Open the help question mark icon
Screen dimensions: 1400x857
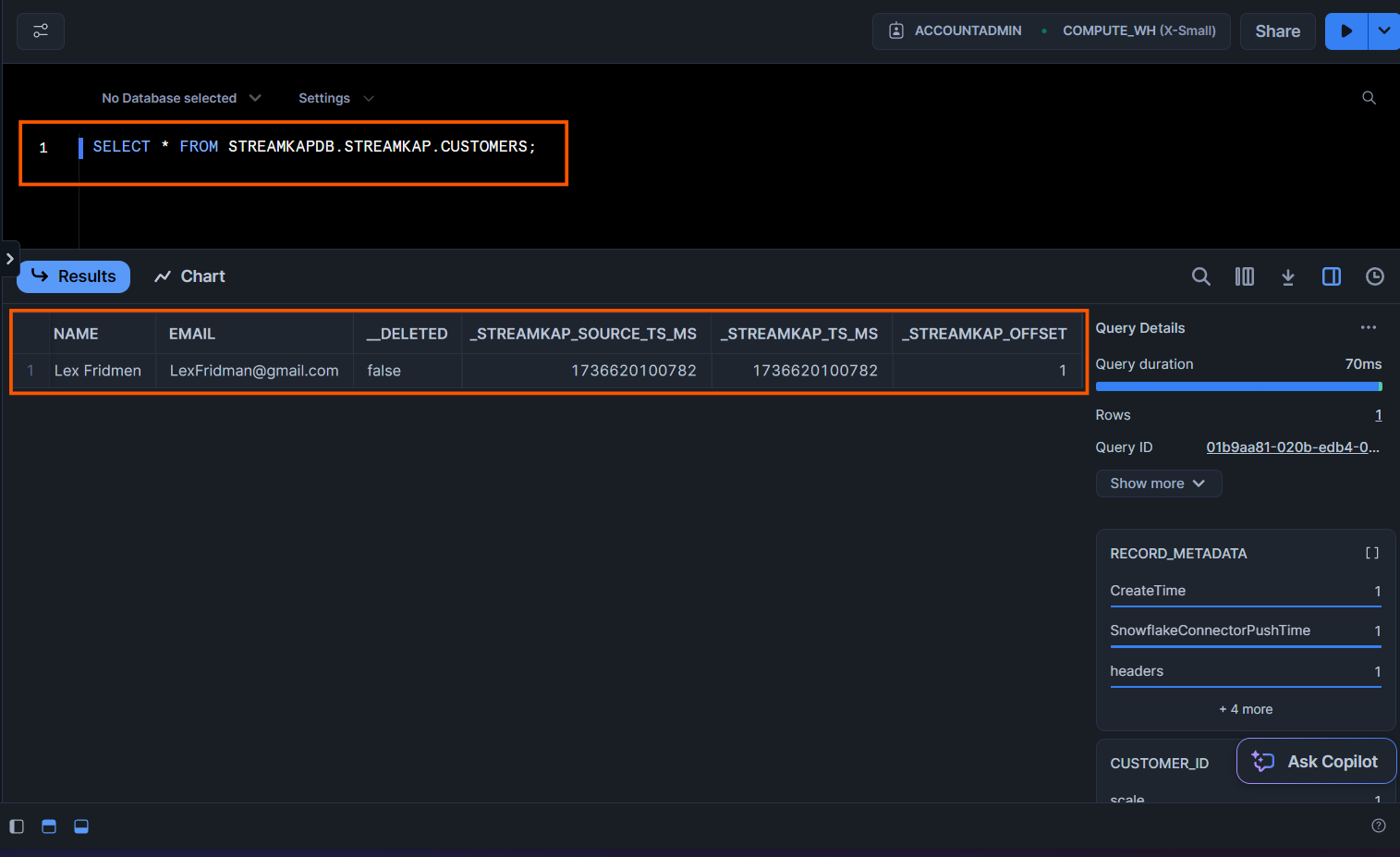tap(1378, 826)
